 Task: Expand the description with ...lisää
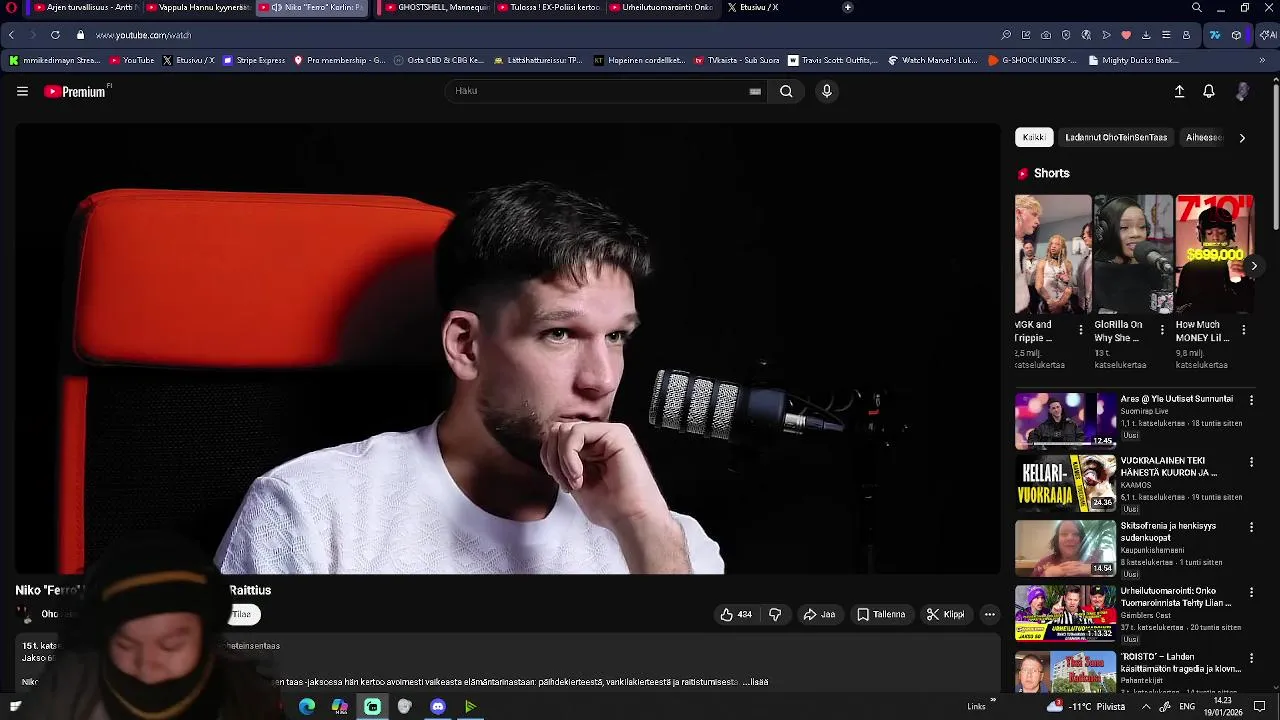[x=755, y=682]
